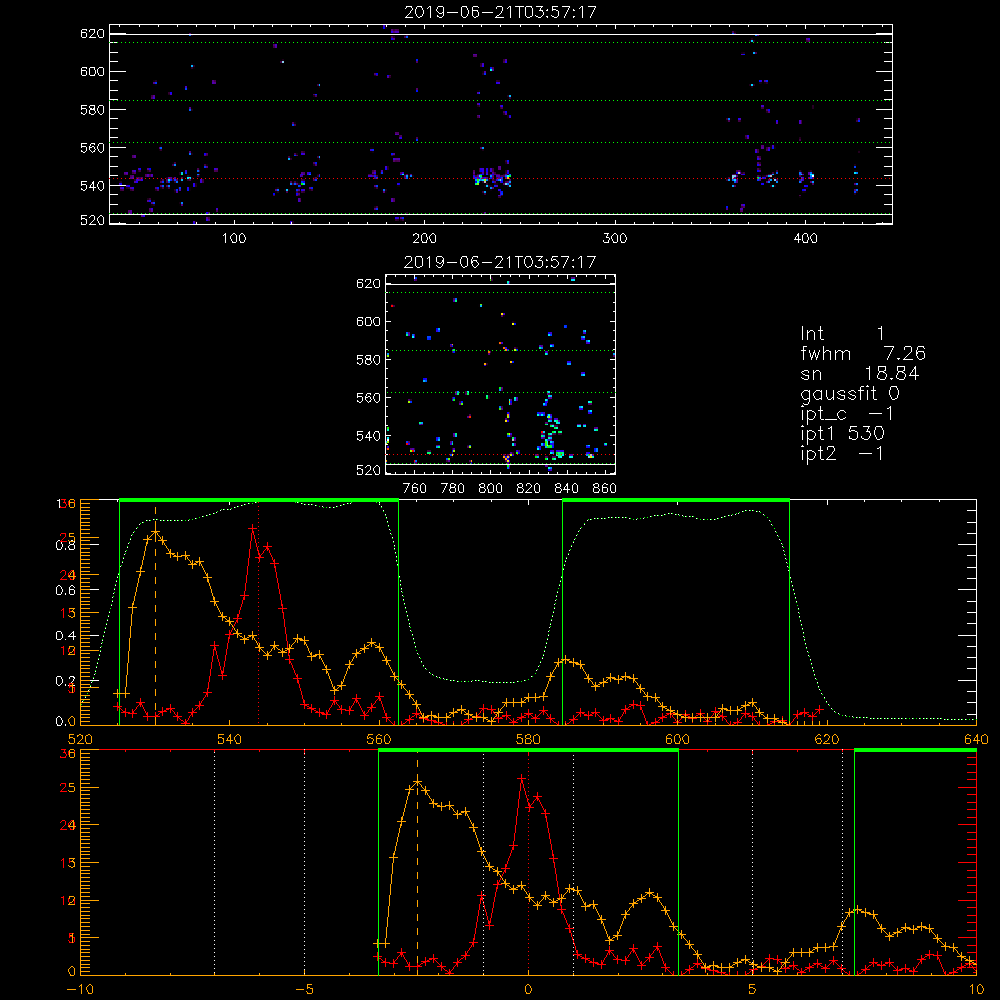Click the timestamp title above the wide top plot
The height and width of the screenshot is (1000, 1000).
[501, 12]
